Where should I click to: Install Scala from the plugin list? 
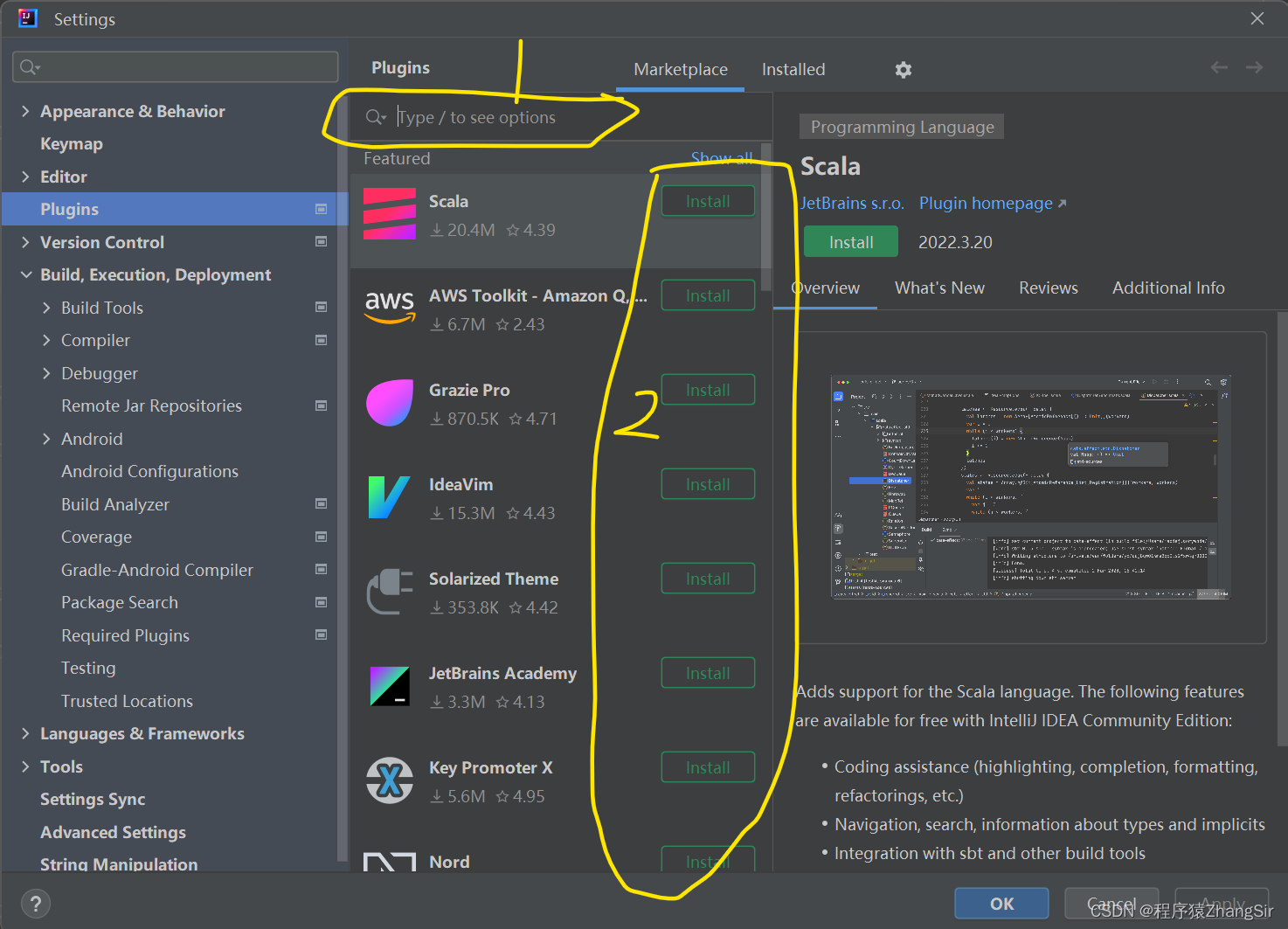click(x=708, y=201)
